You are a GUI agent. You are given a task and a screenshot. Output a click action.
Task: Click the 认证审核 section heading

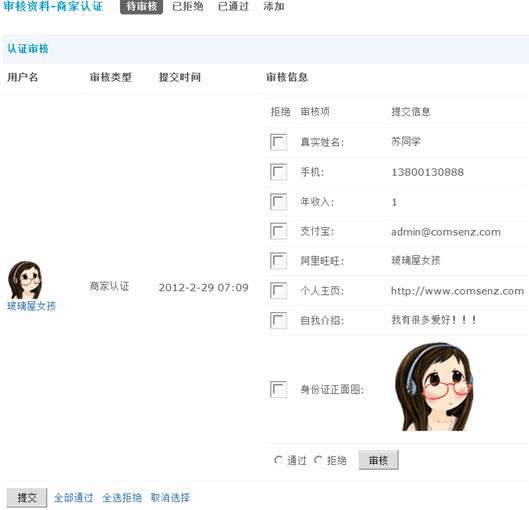(x=28, y=49)
